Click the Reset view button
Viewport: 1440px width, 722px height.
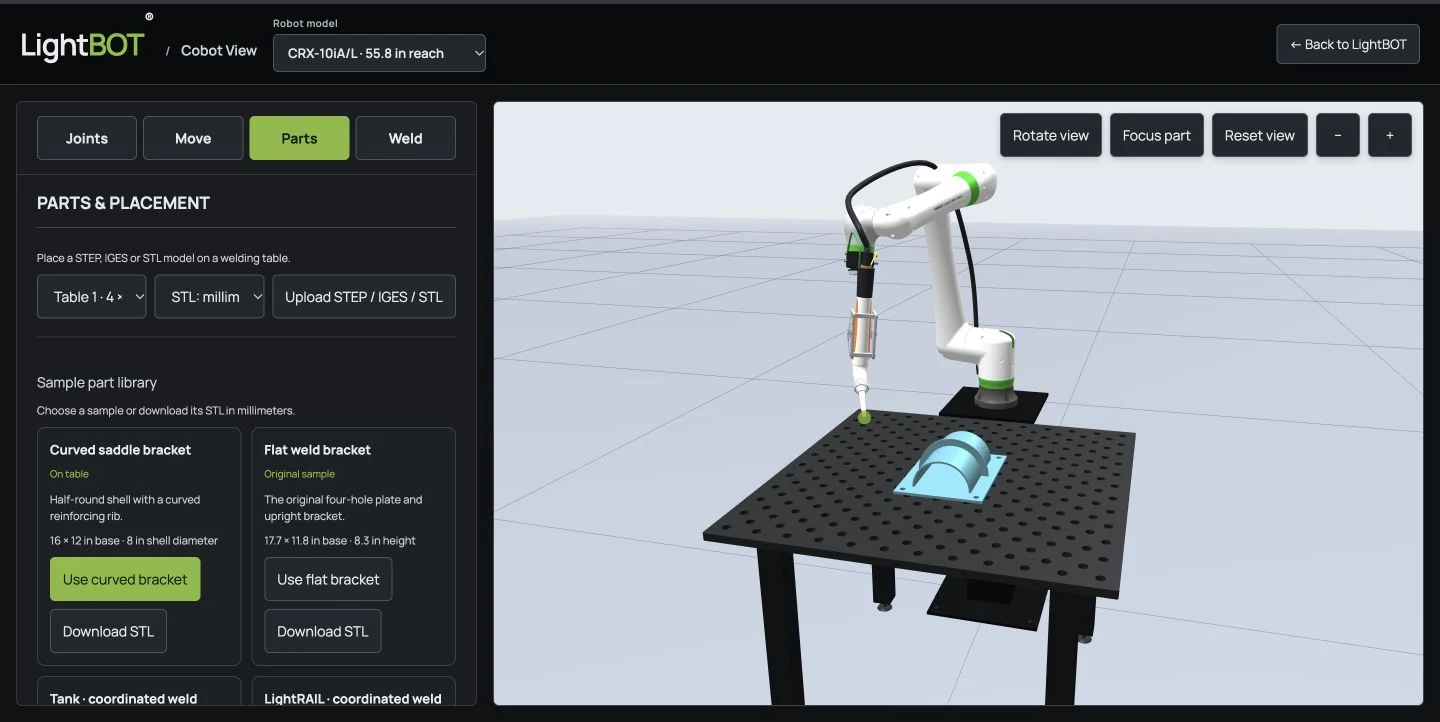tap(1260, 135)
